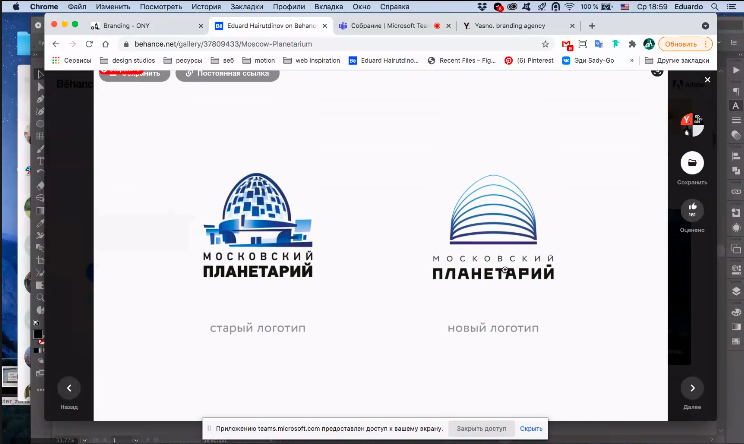Click Закрыть доступ to stop sharing
This screenshot has height=444, width=744.
(x=481, y=428)
